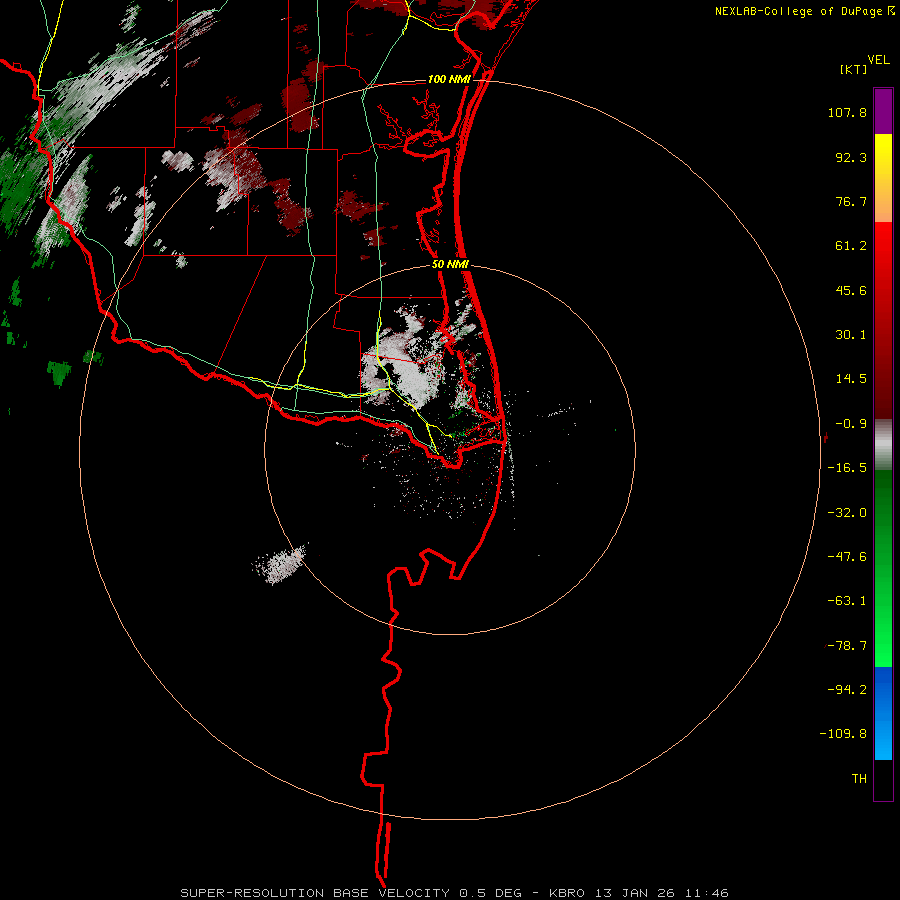This screenshot has width=900, height=900.
Task: Click the TH threshold label
Action: click(x=859, y=779)
